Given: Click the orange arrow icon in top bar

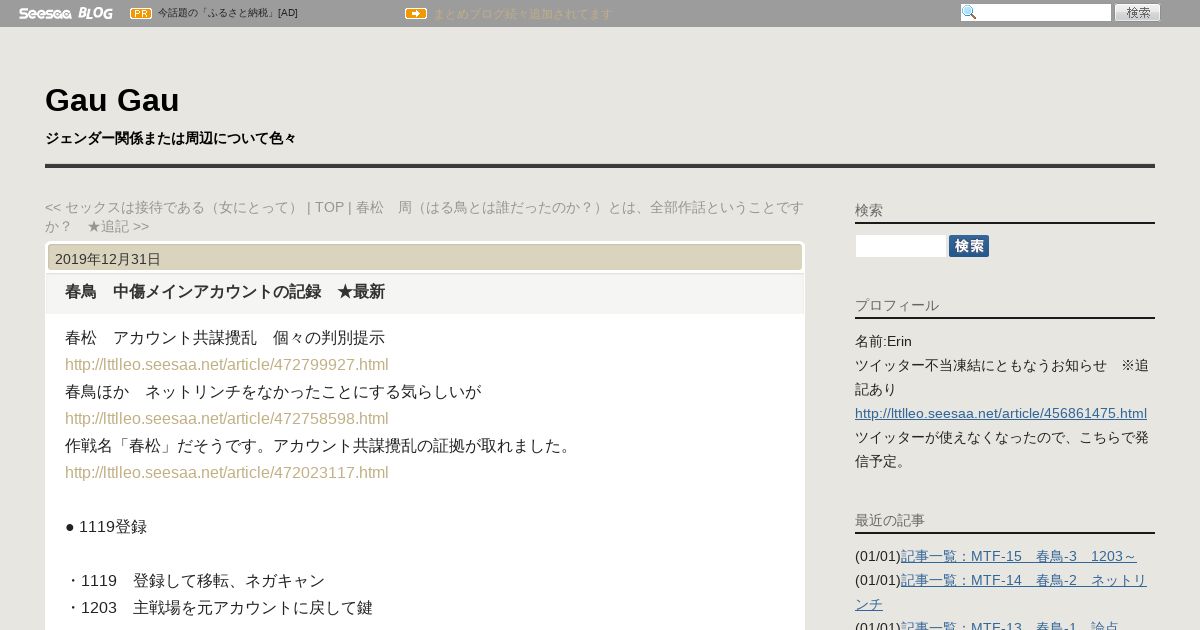Looking at the screenshot, I should [x=416, y=13].
